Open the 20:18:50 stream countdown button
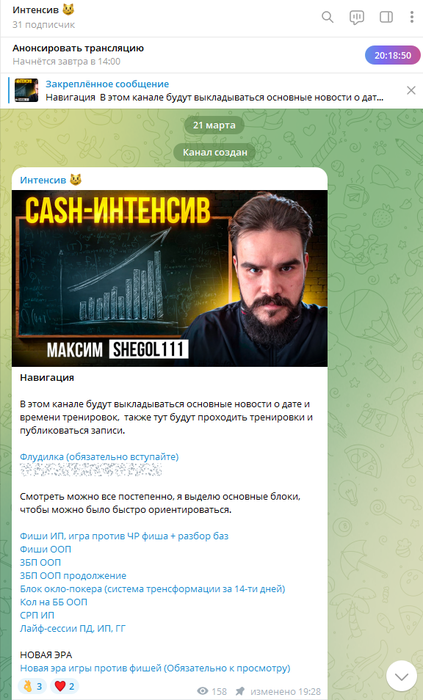The height and width of the screenshot is (700, 423). (x=393, y=56)
